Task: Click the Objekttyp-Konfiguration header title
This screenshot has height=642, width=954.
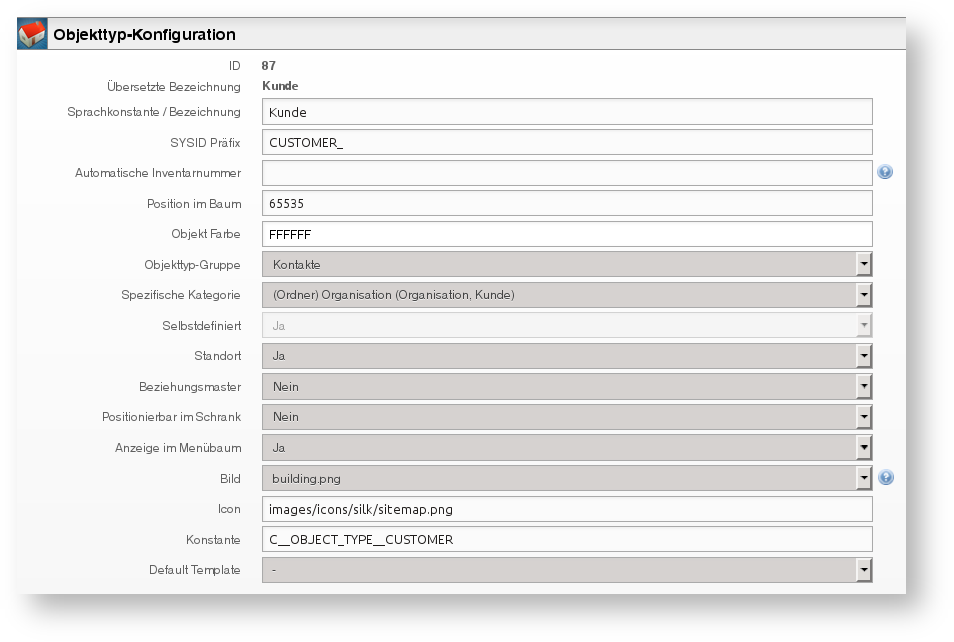Action: tap(144, 35)
